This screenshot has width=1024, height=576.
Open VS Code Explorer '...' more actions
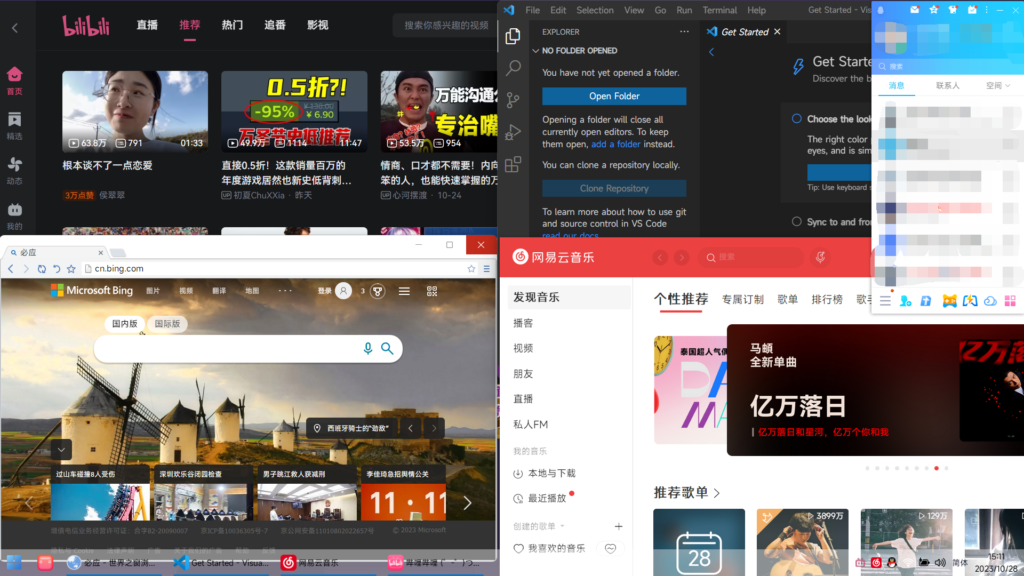tap(684, 31)
